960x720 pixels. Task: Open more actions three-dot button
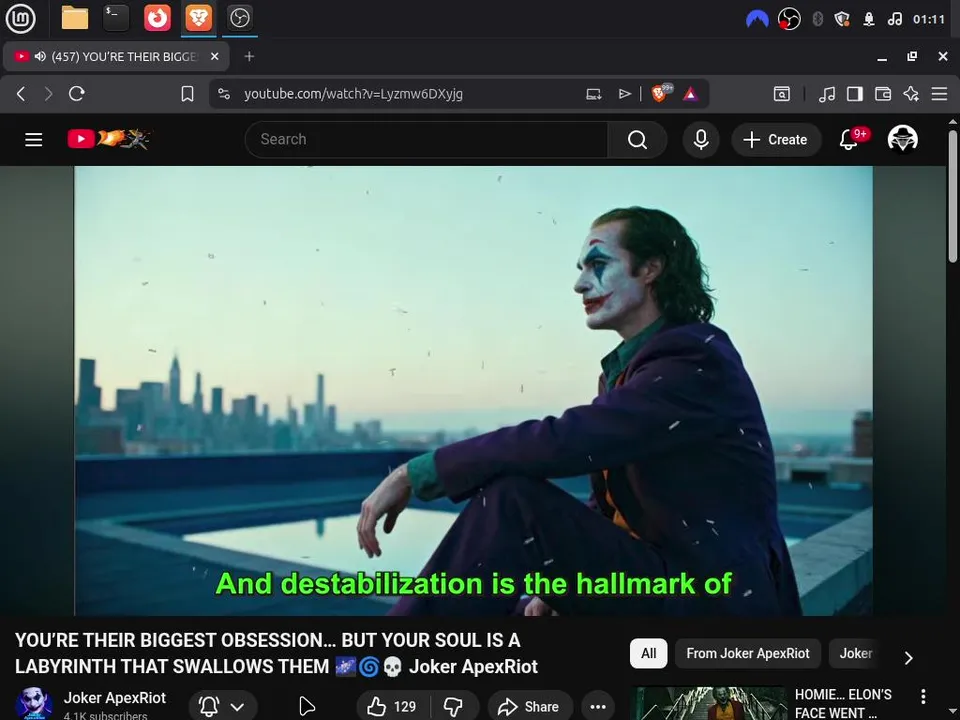(598, 707)
